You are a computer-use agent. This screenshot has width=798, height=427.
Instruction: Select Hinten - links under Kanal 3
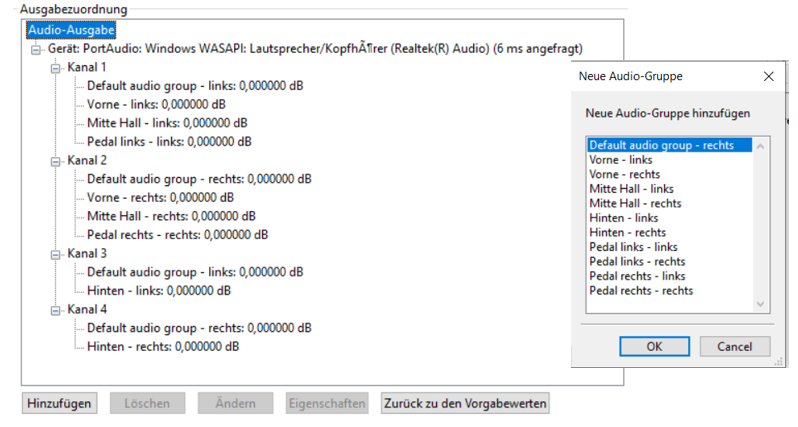pyautogui.click(x=158, y=291)
